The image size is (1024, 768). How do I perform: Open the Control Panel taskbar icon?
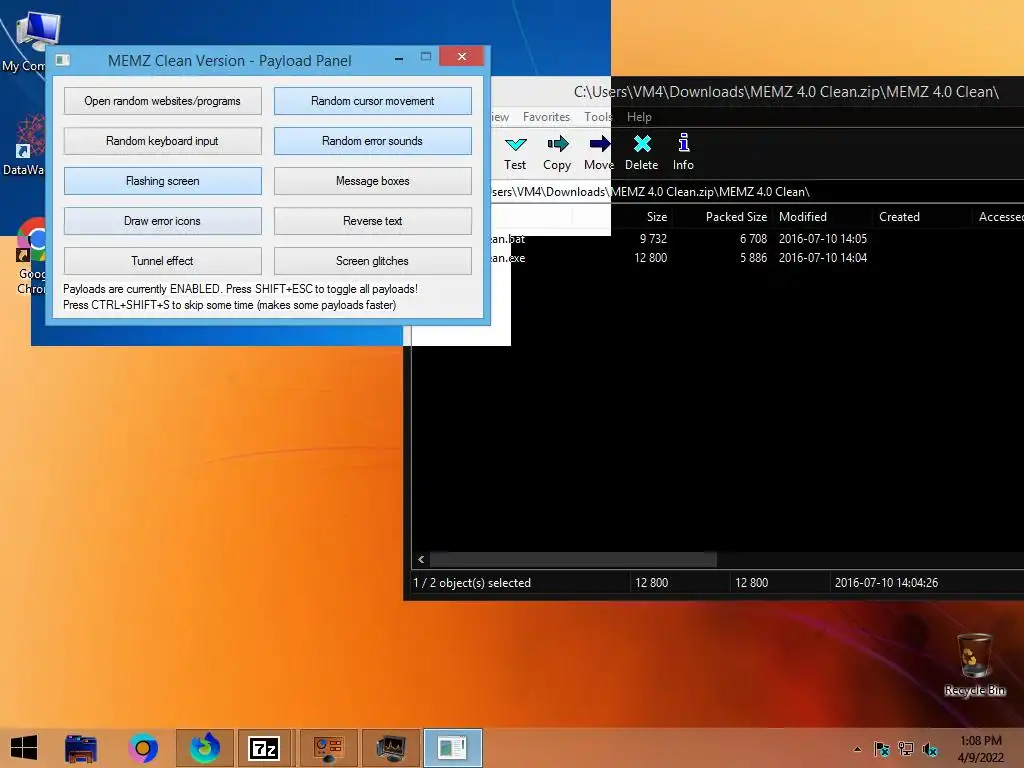coord(328,748)
